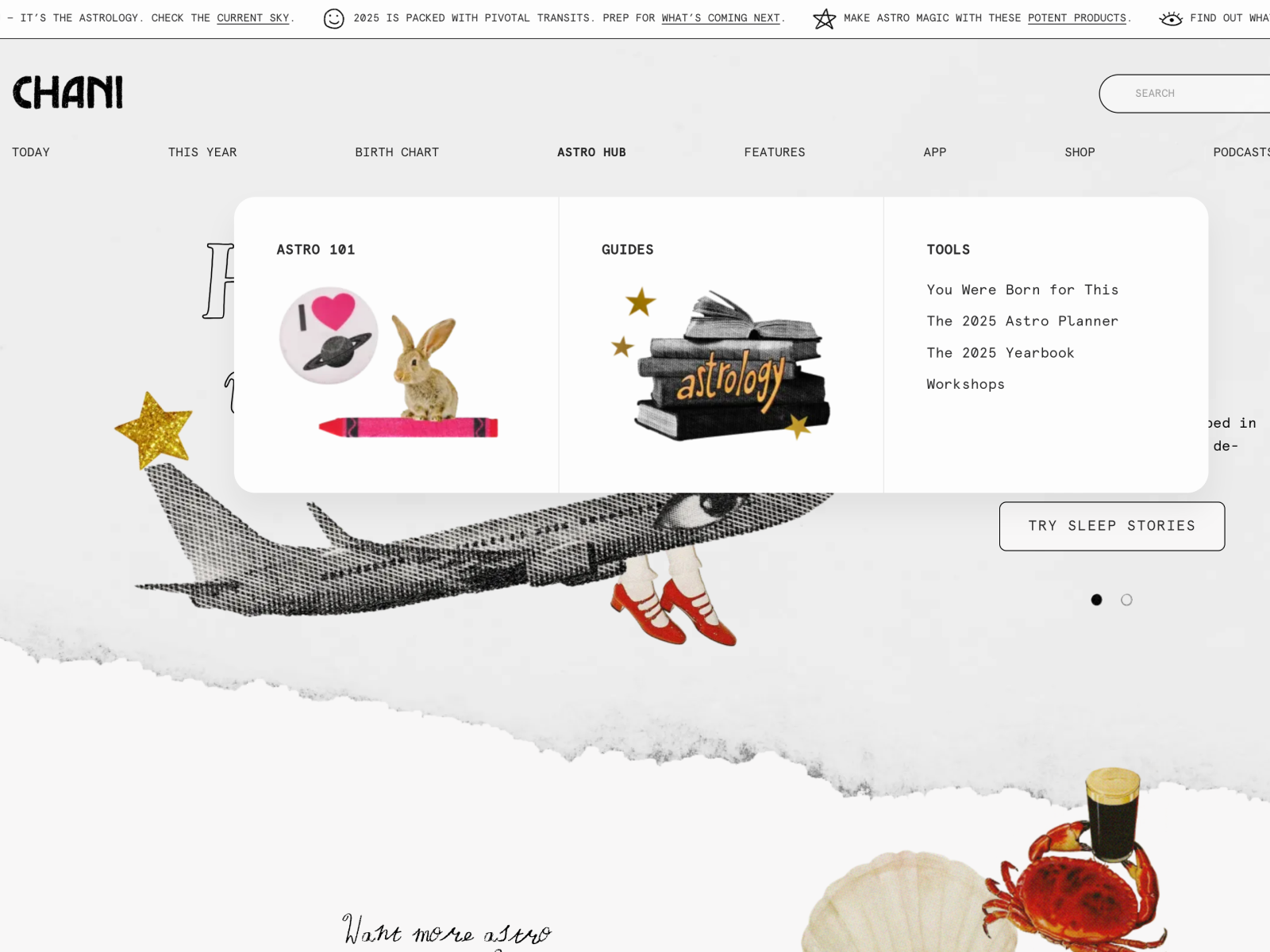Open the PODCASTS menu item
The image size is (1270, 952).
1241,152
